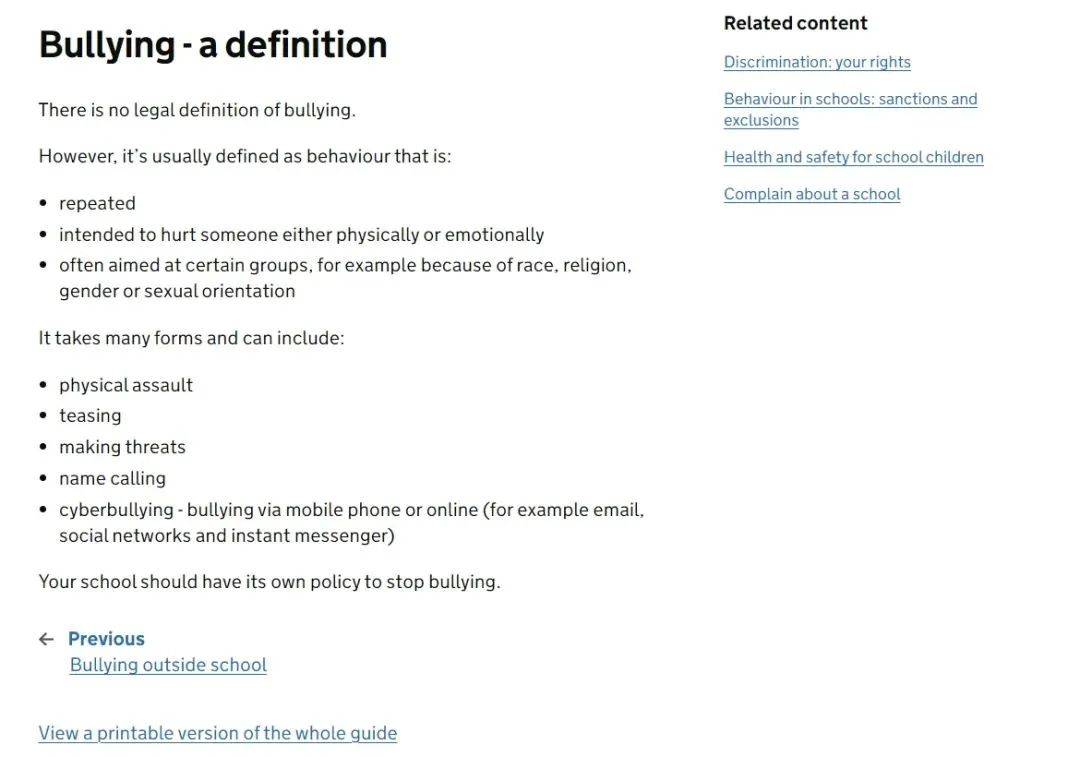This screenshot has width=1080, height=757.
Task: Click the 'making threats' list item
Action: (x=122, y=447)
